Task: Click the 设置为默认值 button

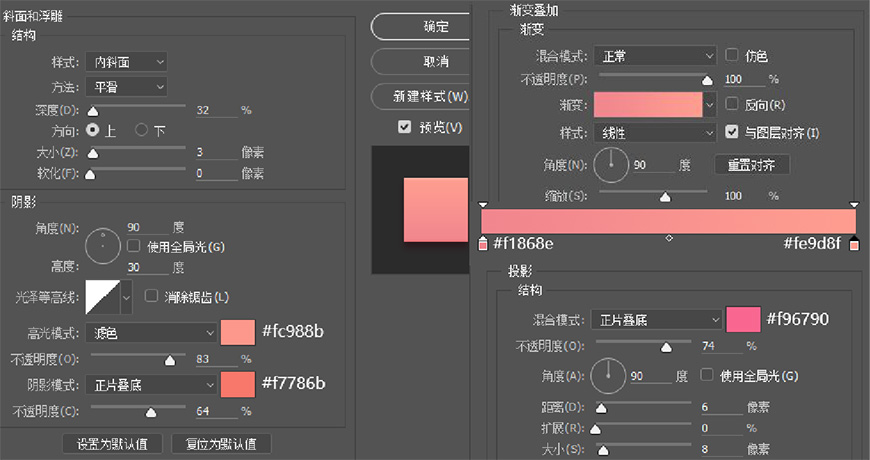Action: click(112, 444)
